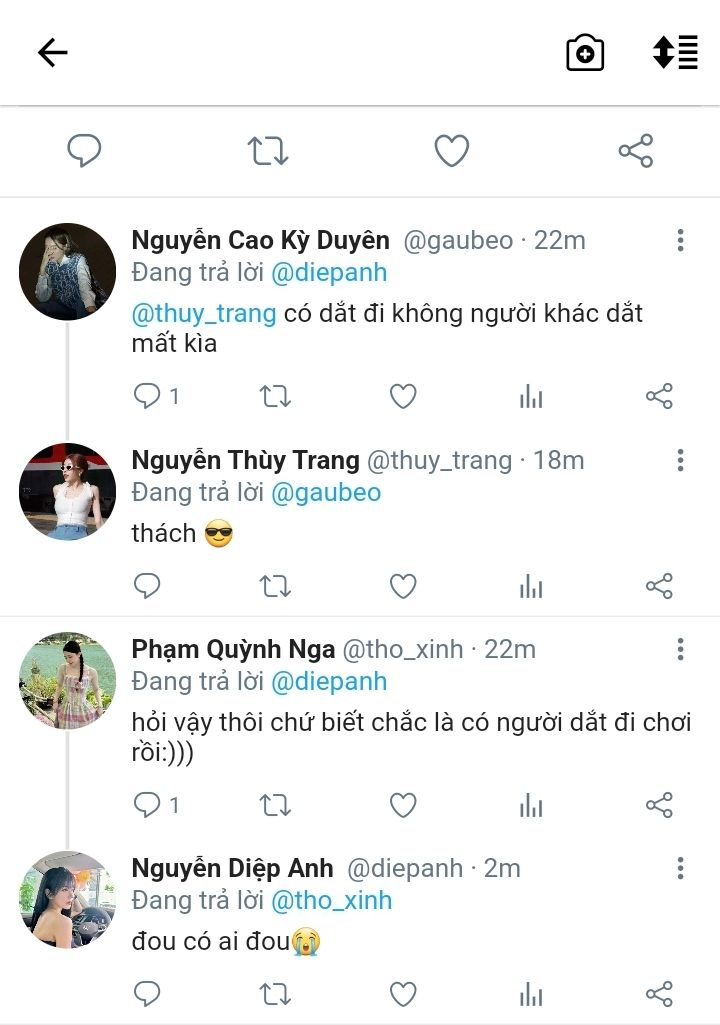Tap the reply icon on the main post
The height and width of the screenshot is (1025, 720).
point(84,151)
